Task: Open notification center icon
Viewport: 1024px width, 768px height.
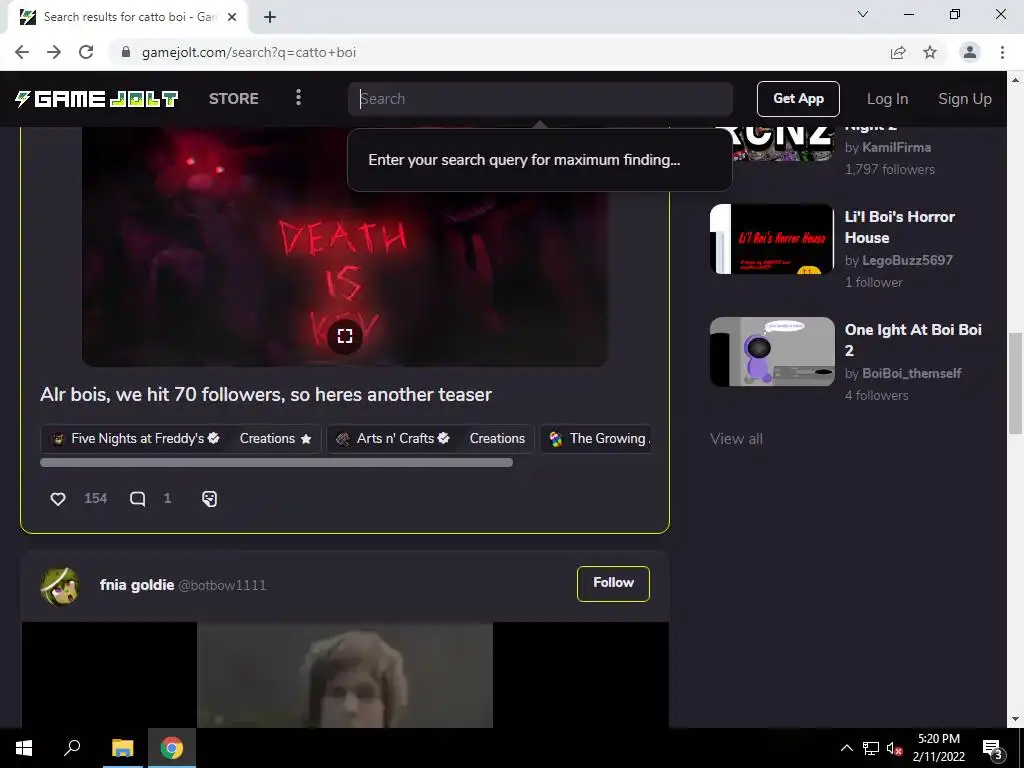Action: pyautogui.click(x=992, y=749)
